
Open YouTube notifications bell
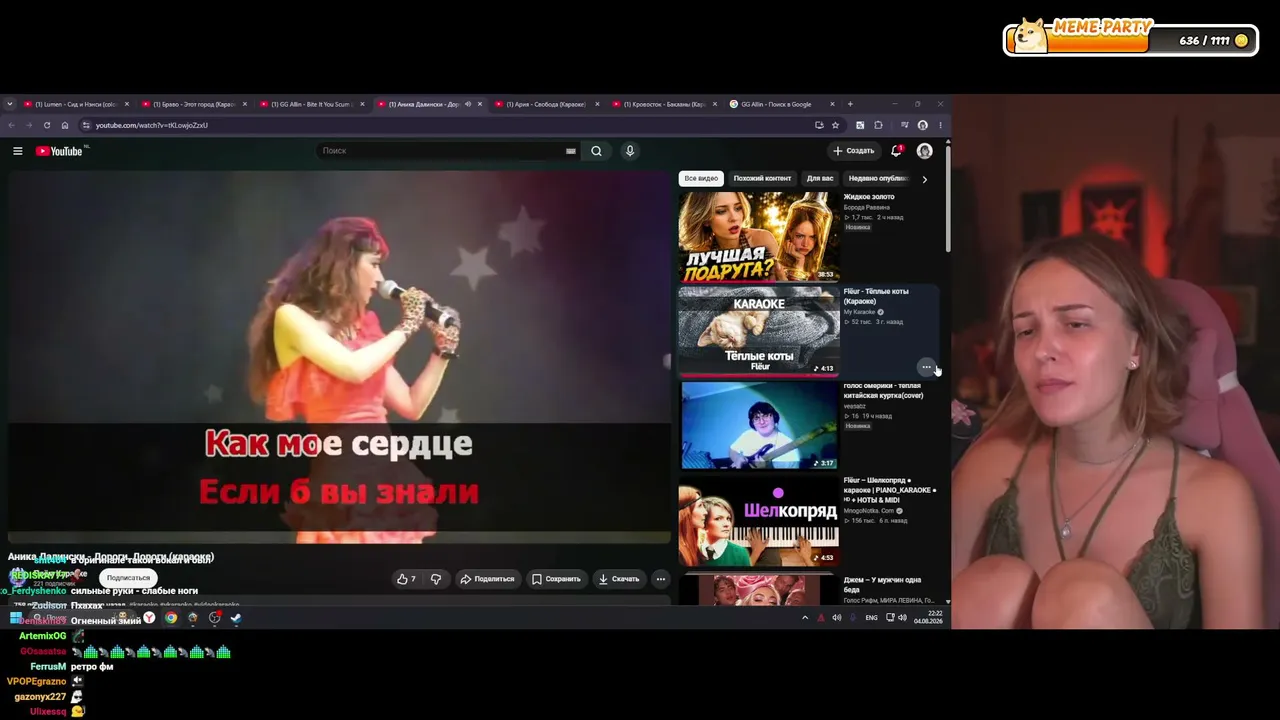click(x=896, y=151)
